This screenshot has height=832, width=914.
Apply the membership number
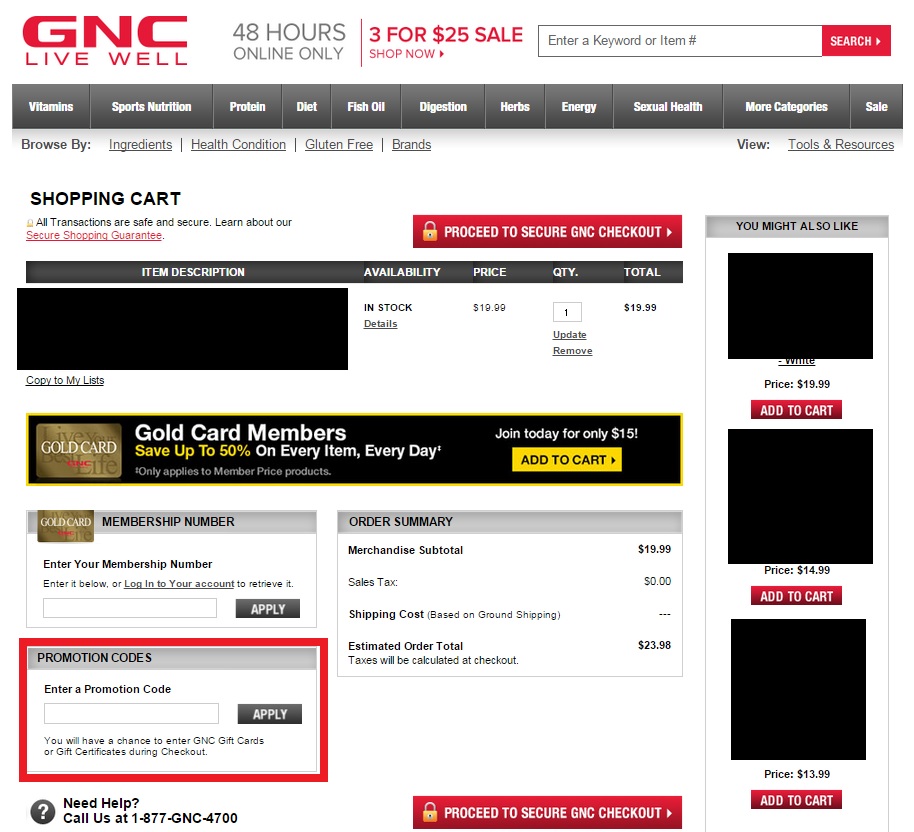pyautogui.click(x=268, y=609)
